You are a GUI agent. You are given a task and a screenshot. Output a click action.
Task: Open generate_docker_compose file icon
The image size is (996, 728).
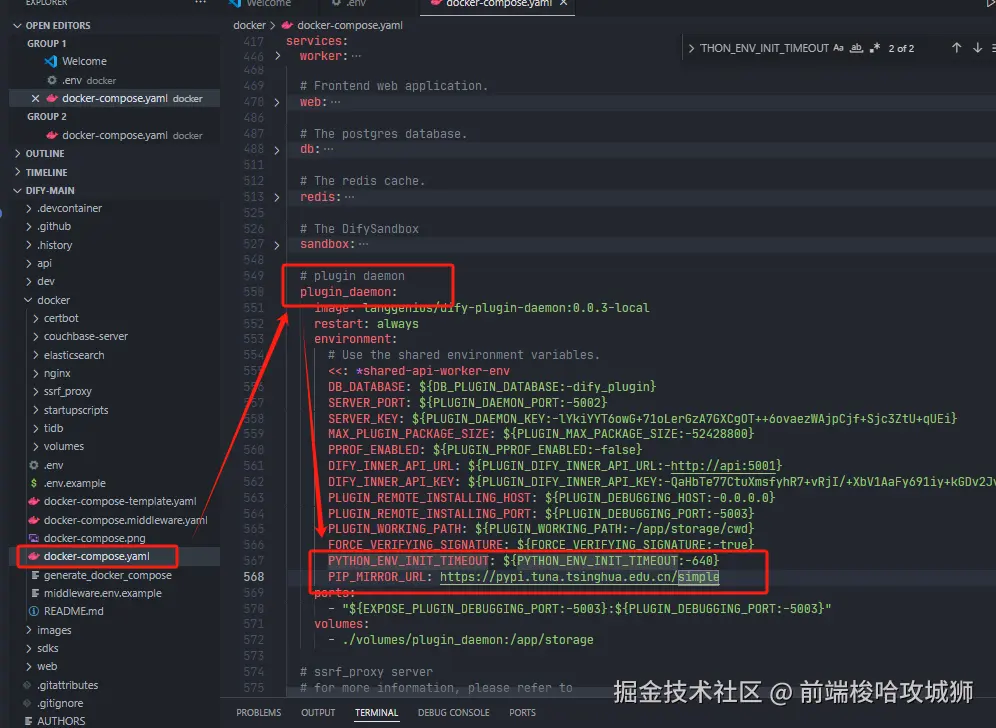point(36,575)
